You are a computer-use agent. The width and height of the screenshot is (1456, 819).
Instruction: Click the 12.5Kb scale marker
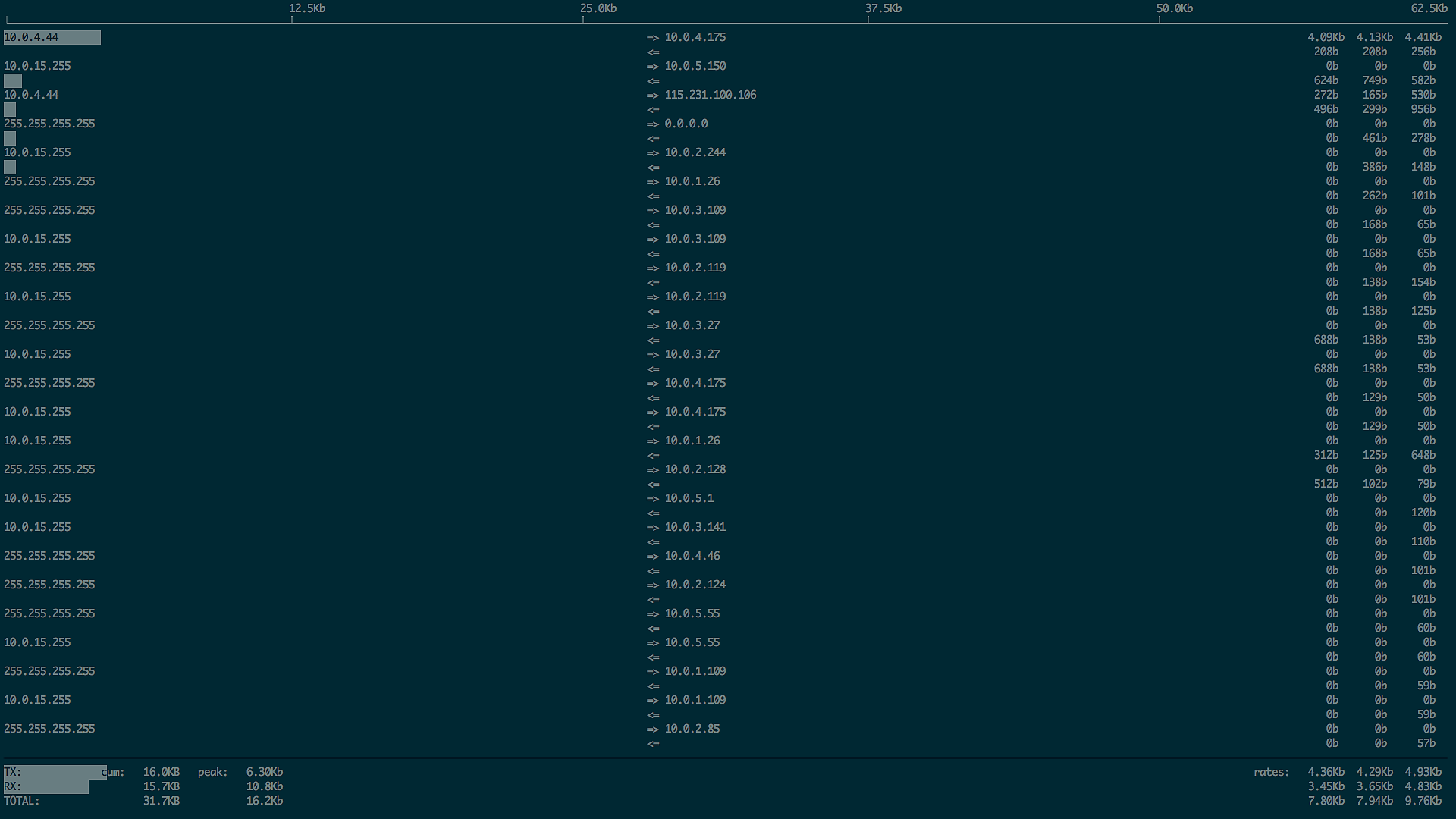tap(306, 8)
